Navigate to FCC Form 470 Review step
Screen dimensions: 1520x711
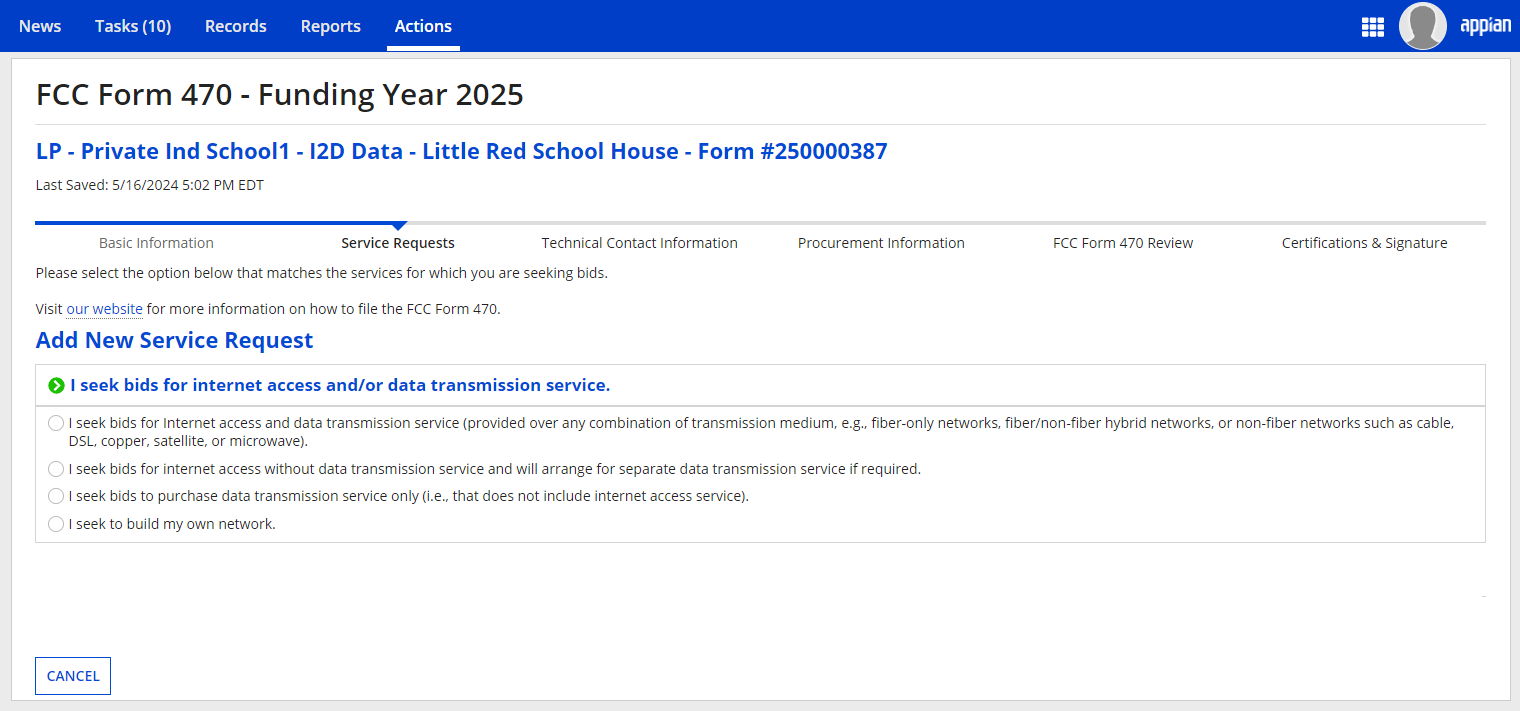[x=1122, y=243]
